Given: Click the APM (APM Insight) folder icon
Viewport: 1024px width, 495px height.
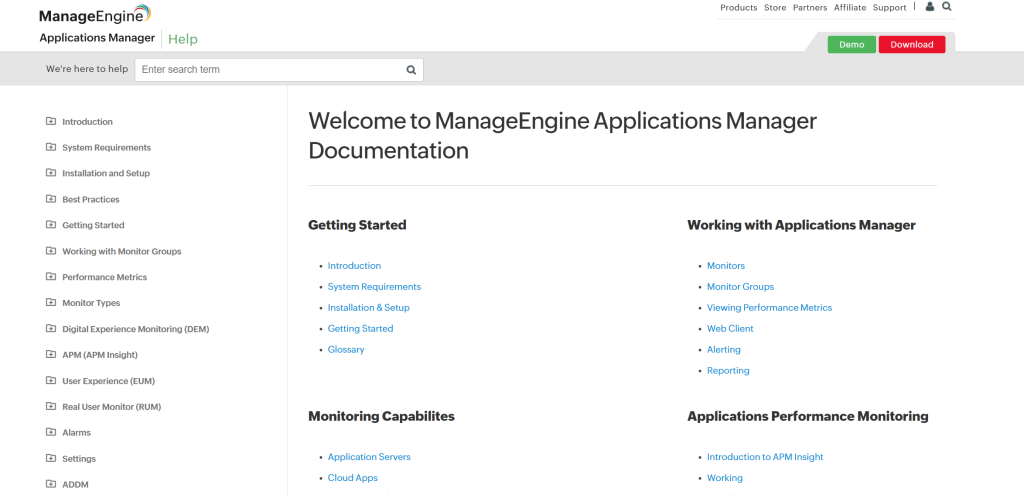Looking at the screenshot, I should click(x=51, y=355).
